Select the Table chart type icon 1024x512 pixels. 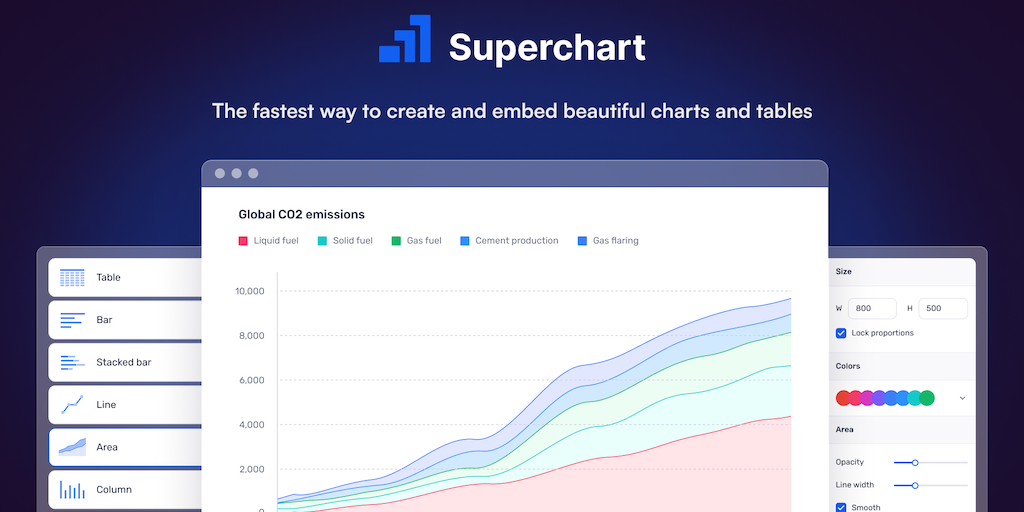[72, 277]
